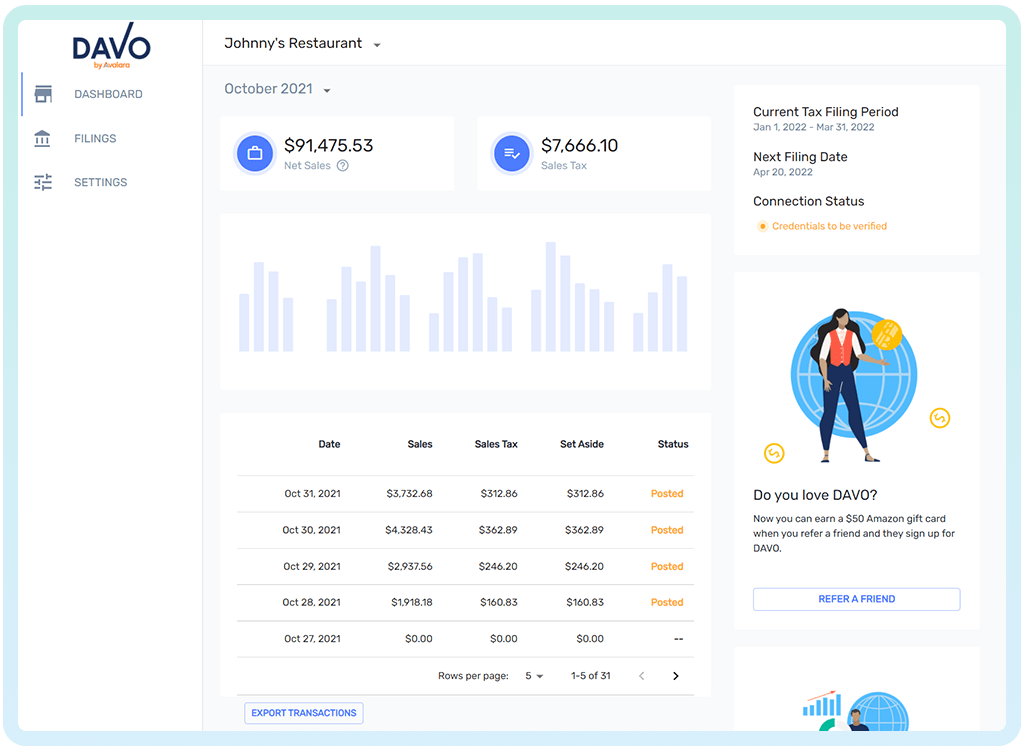Click the Settings sliders icon

[43, 182]
